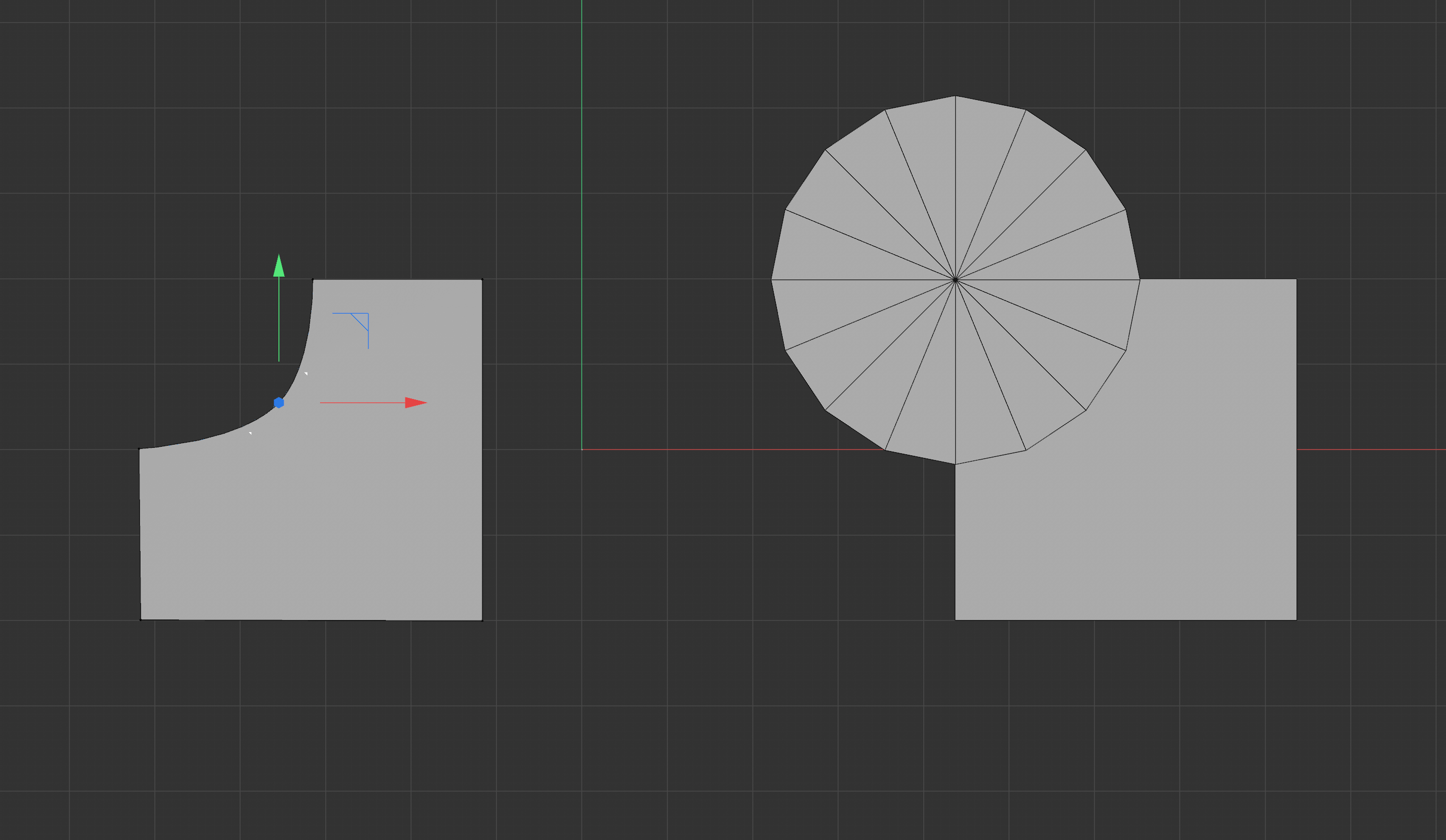Select the bottom-right corner of the right square

tap(1296, 619)
